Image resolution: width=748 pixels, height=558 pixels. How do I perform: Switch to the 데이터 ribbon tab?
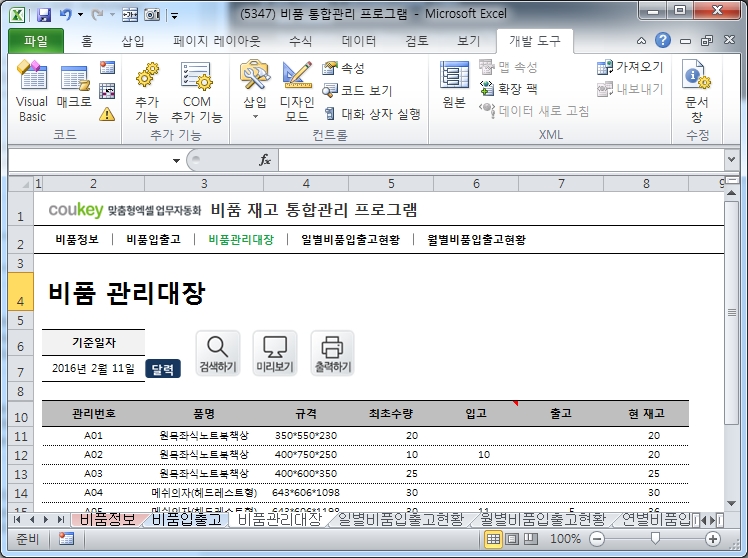[359, 41]
